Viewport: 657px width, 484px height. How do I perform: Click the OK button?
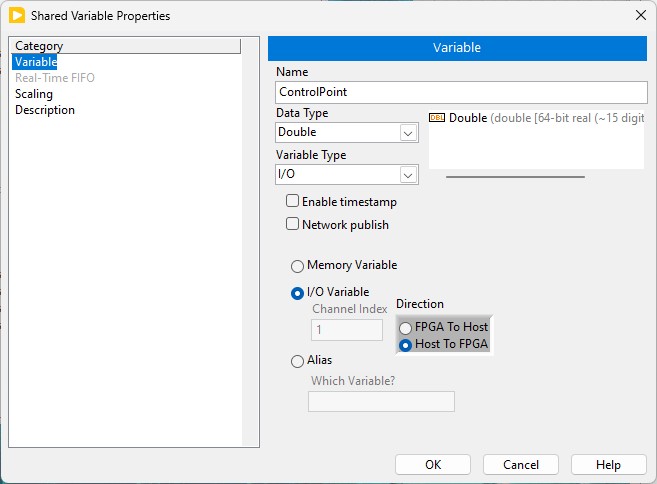(433, 465)
